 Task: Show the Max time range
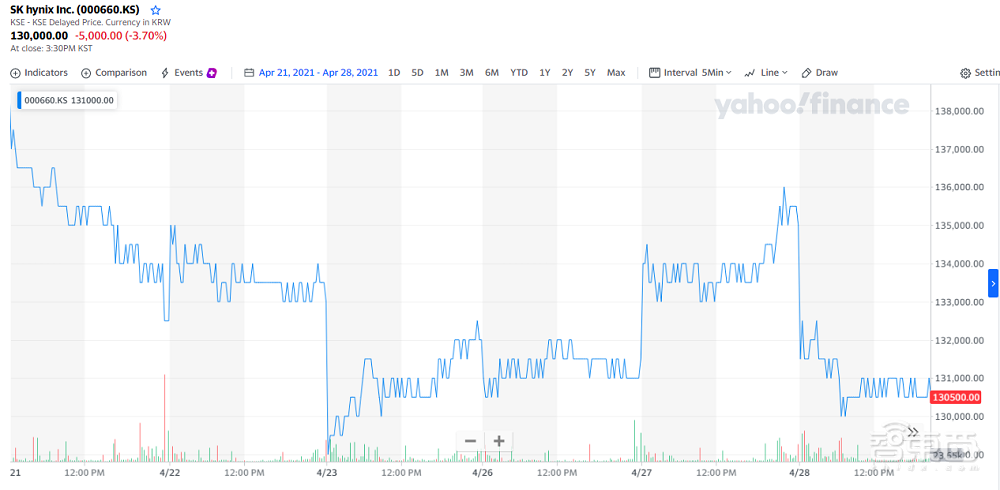[616, 73]
